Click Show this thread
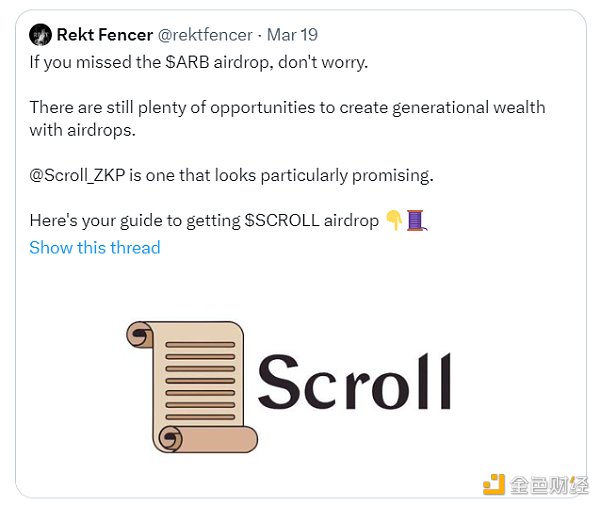The height and width of the screenshot is (506, 600). [x=95, y=247]
